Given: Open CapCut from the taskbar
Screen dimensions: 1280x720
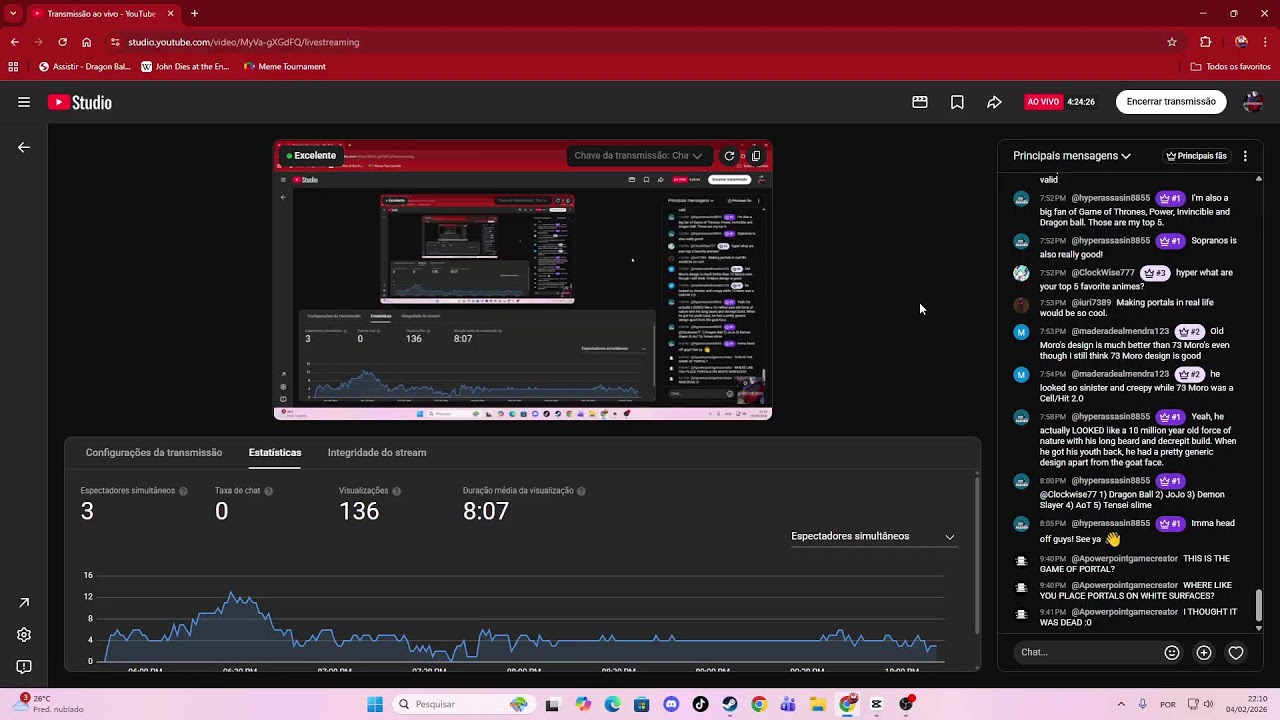Looking at the screenshot, I should [x=877, y=704].
